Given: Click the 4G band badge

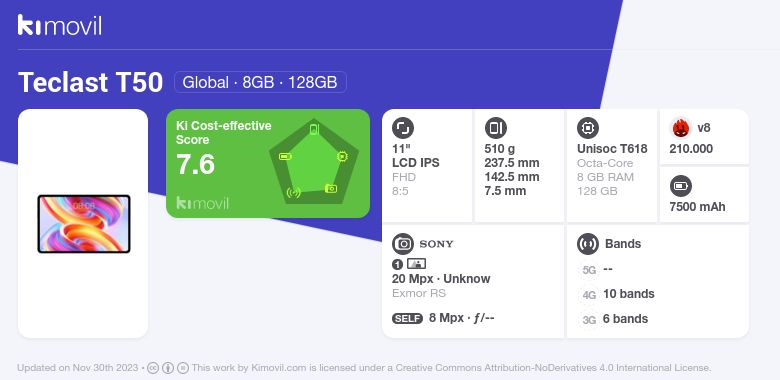Looking at the screenshot, I should coord(589,295).
